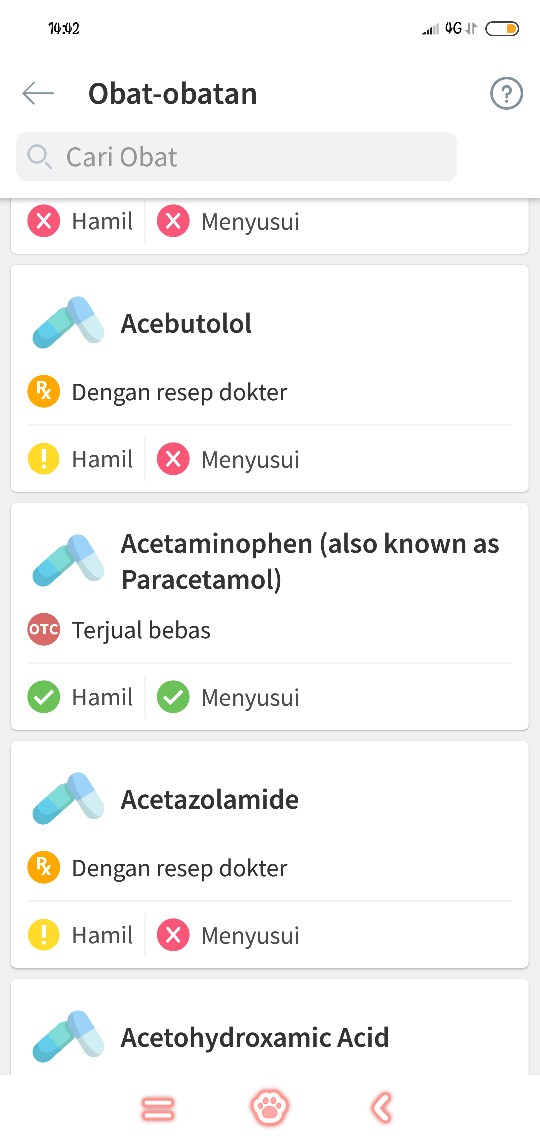This screenshot has width=540, height=1140.
Task: Tap the search magnifier icon
Action: click(39, 157)
